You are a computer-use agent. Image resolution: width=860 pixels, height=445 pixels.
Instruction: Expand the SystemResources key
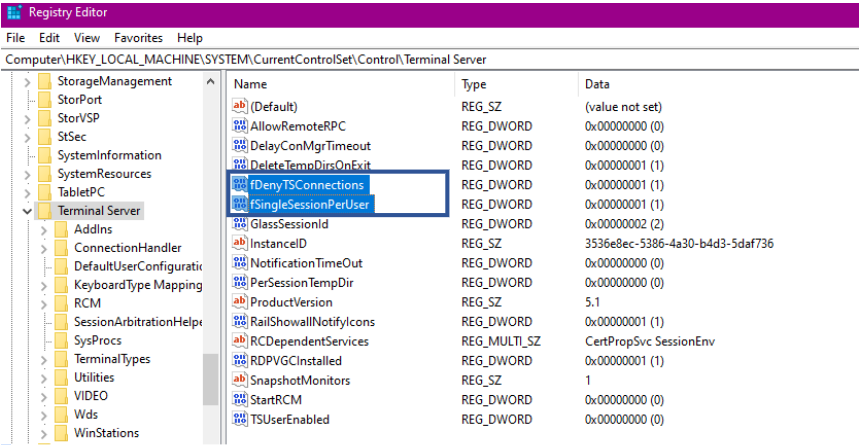click(x=27, y=174)
